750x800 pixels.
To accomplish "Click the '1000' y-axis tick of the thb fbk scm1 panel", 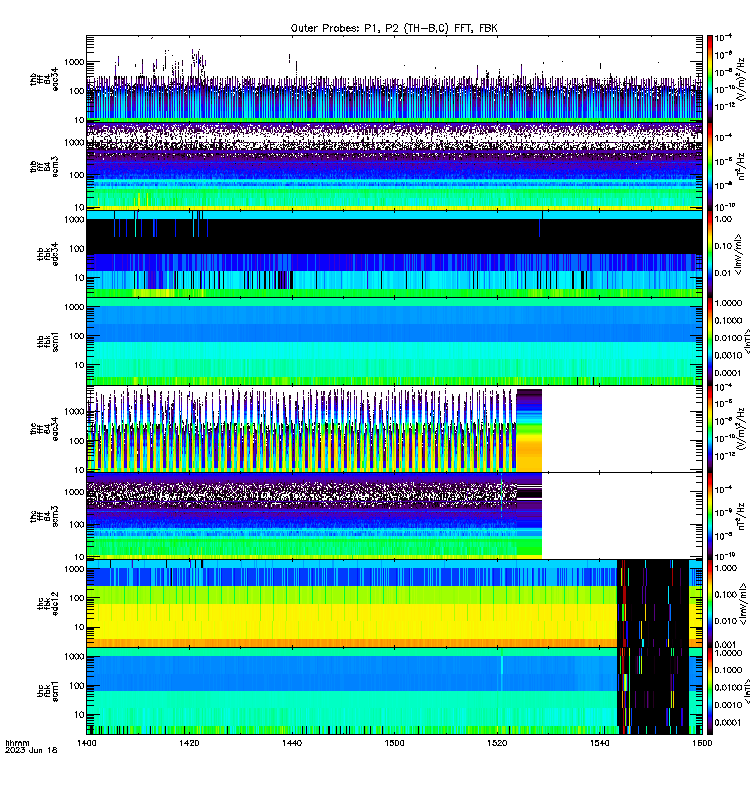I will 74,307.
